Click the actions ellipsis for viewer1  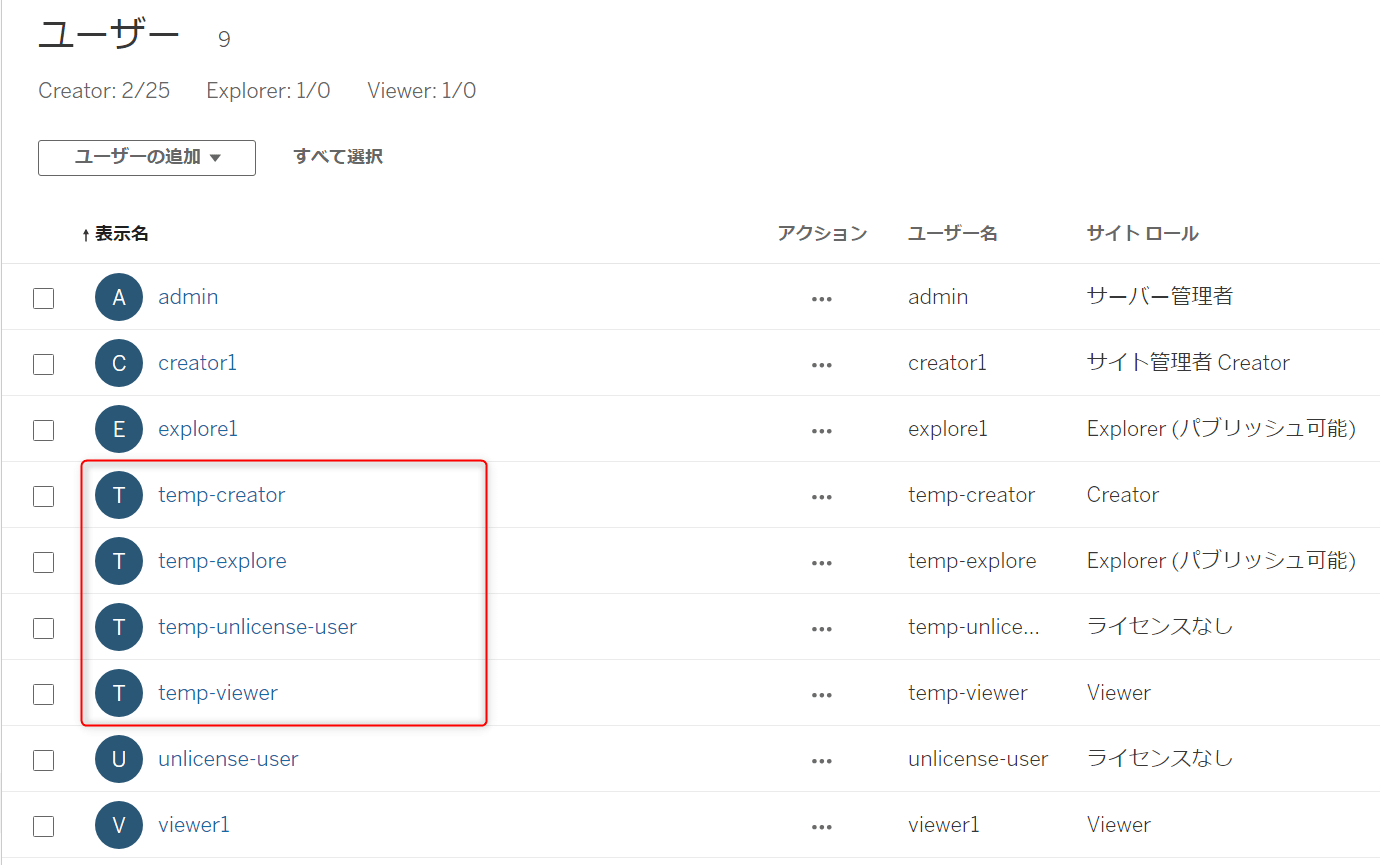pyautogui.click(x=821, y=825)
